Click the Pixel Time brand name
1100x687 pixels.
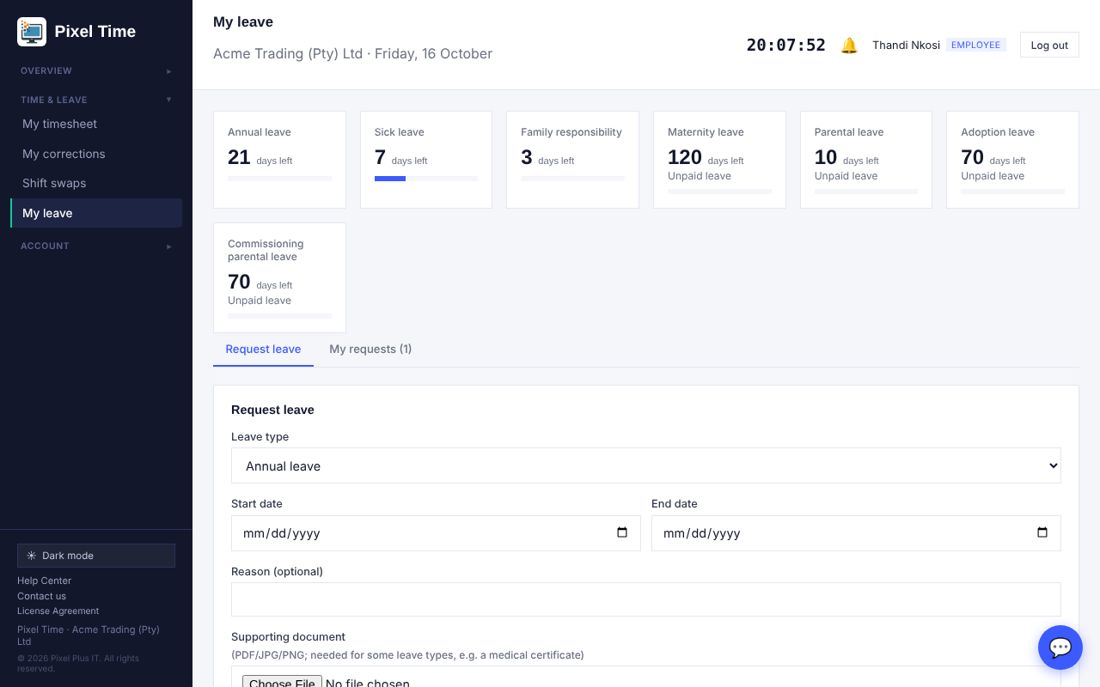click(x=95, y=32)
